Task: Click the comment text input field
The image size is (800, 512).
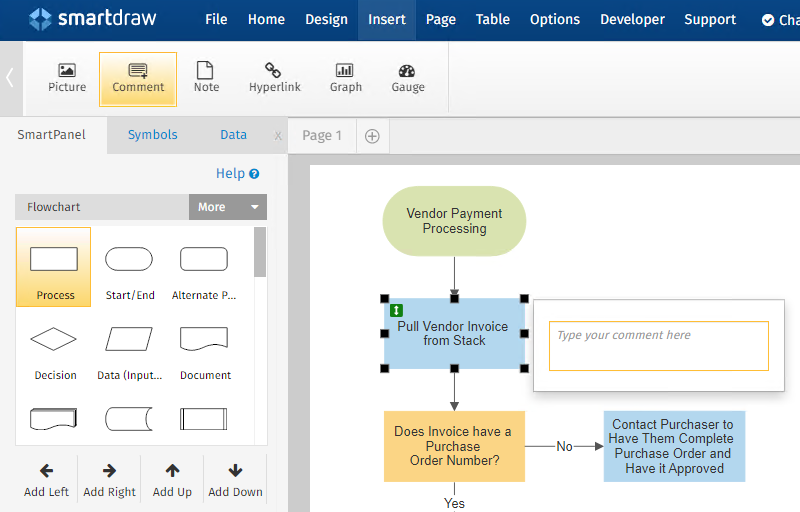Action: point(658,345)
